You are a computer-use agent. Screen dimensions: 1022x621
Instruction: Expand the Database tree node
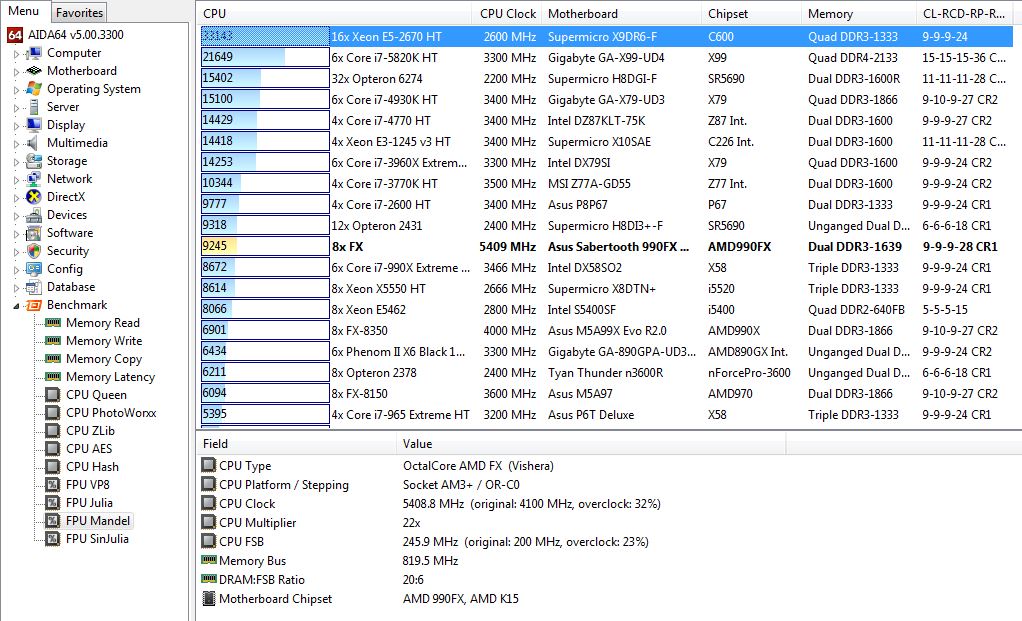point(16,287)
